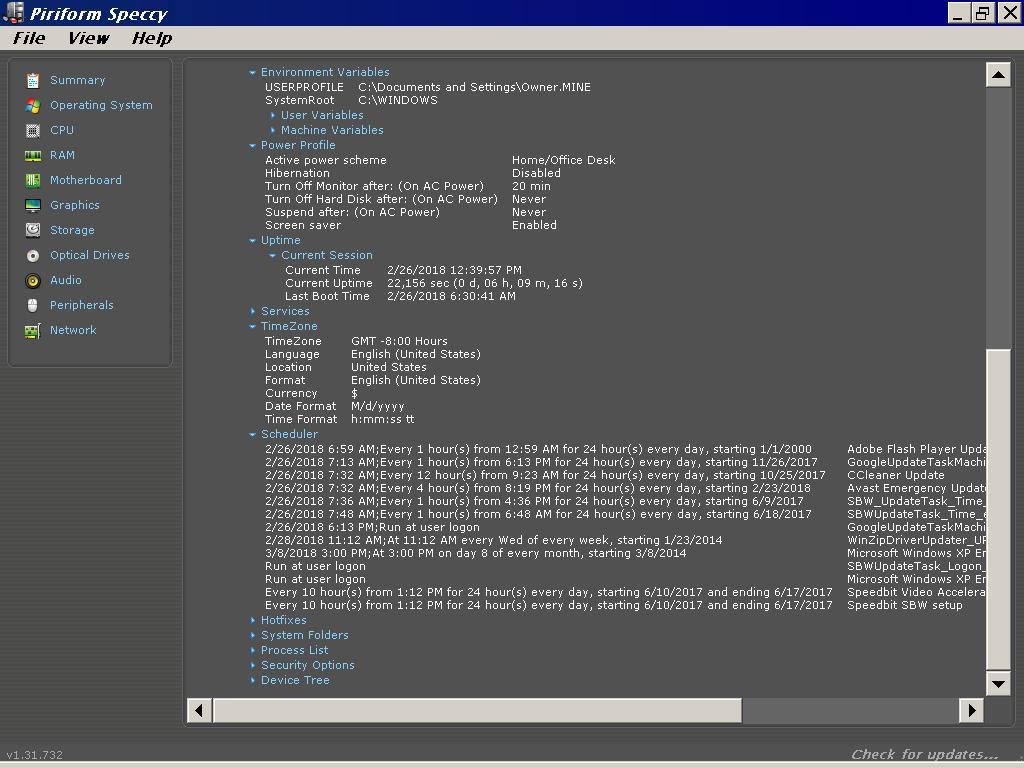
Task: Click the Check for updates link
Action: tap(924, 754)
